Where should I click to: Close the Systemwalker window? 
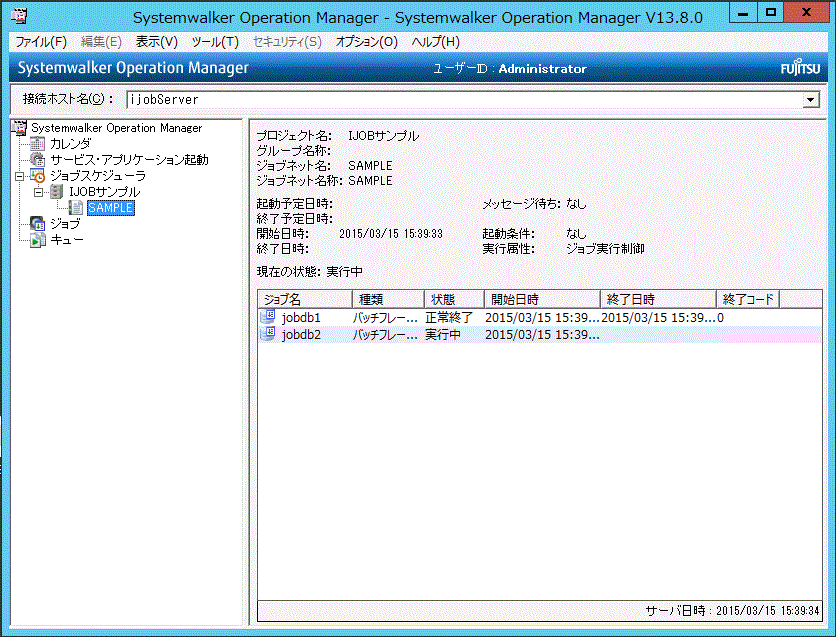(x=806, y=12)
